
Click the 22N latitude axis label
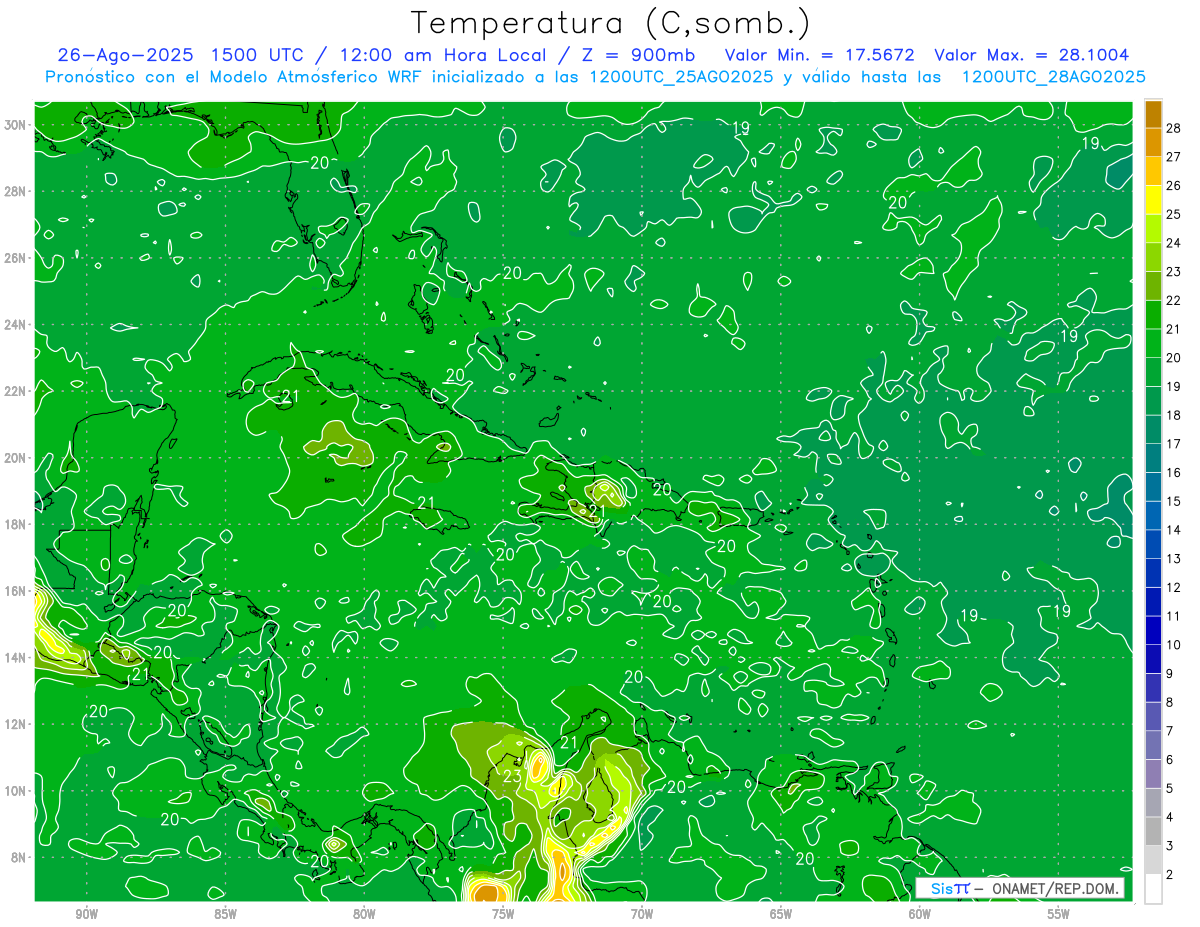(x=15, y=391)
